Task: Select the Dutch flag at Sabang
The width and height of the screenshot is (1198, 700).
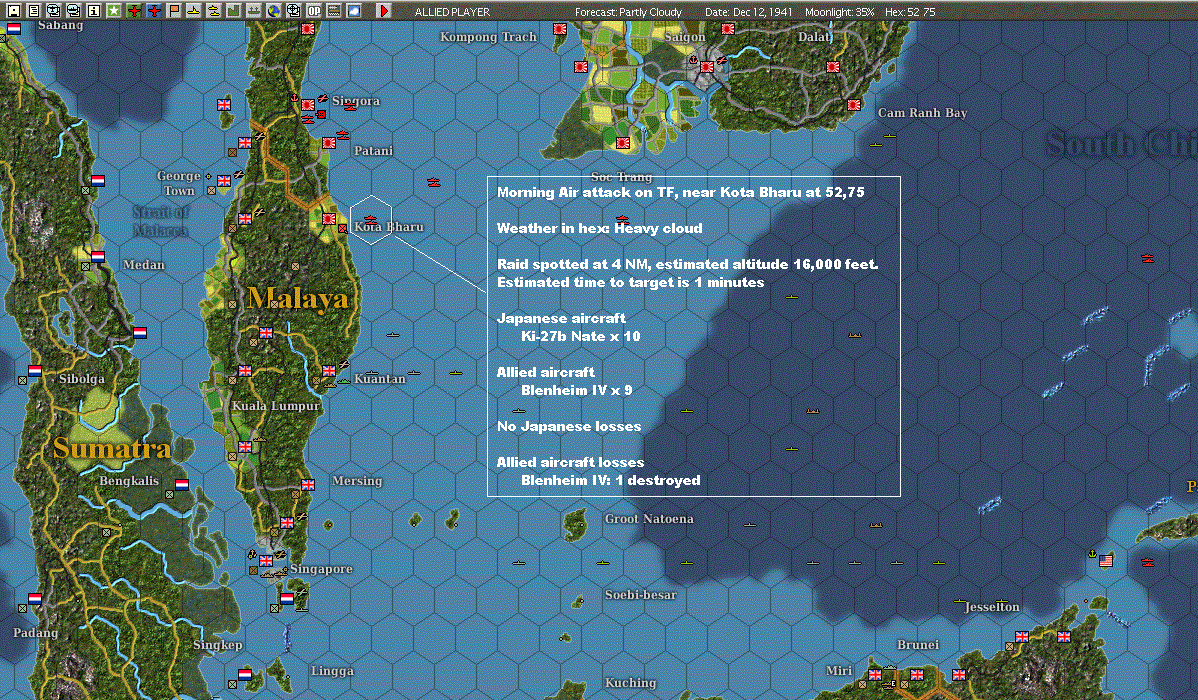Action: tap(14, 29)
